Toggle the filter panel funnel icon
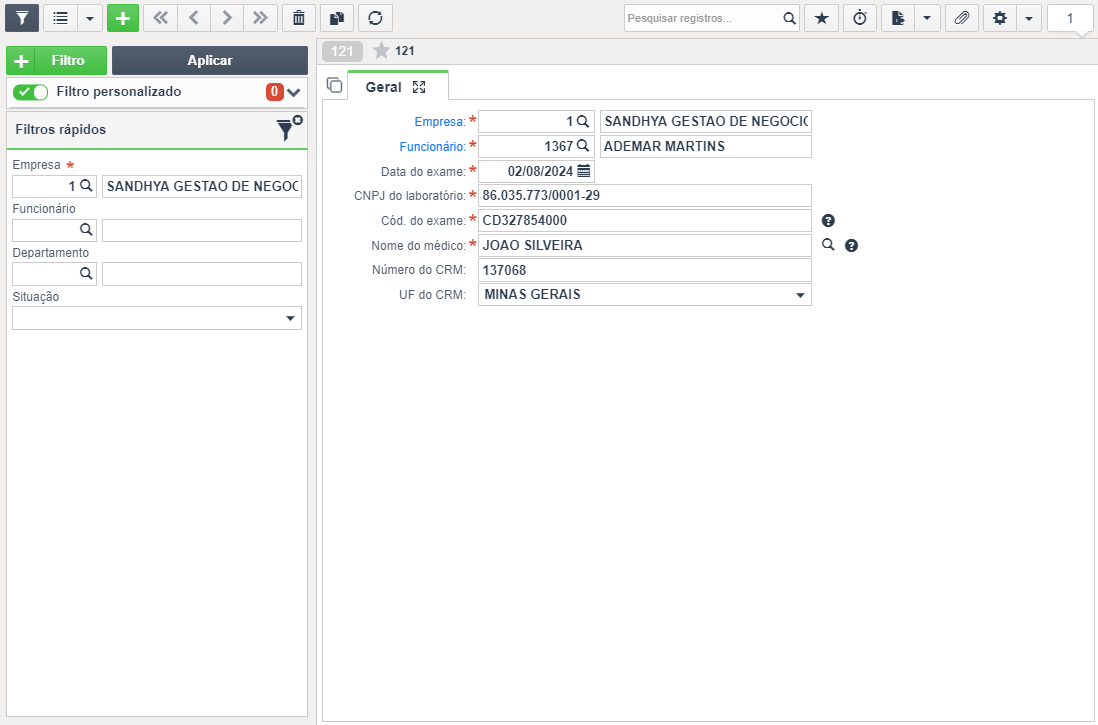 pos(22,18)
